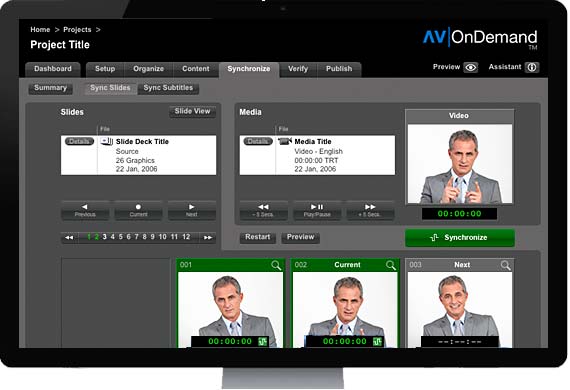Image resolution: width=570 pixels, height=390 pixels.
Task: Open the Sync Subtitles sub-tab
Action: coord(168,88)
